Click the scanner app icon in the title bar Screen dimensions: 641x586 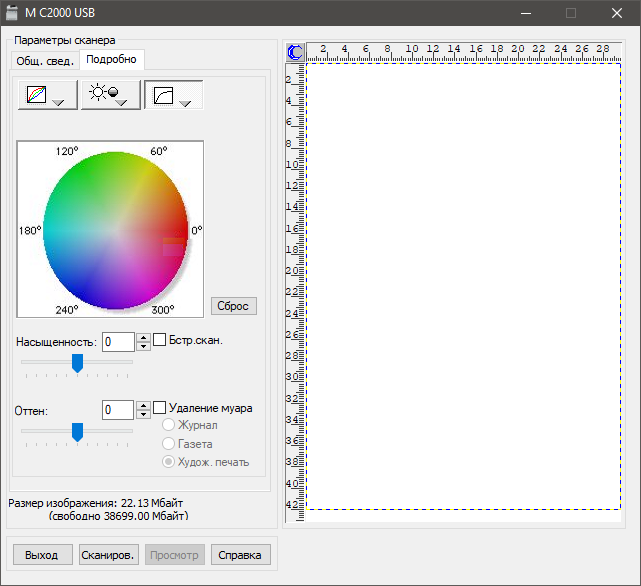(x=13, y=13)
